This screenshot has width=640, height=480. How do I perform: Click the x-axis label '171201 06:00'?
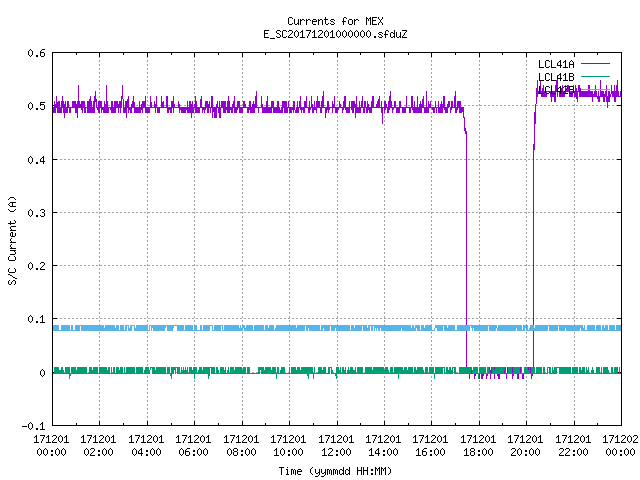tap(193, 446)
